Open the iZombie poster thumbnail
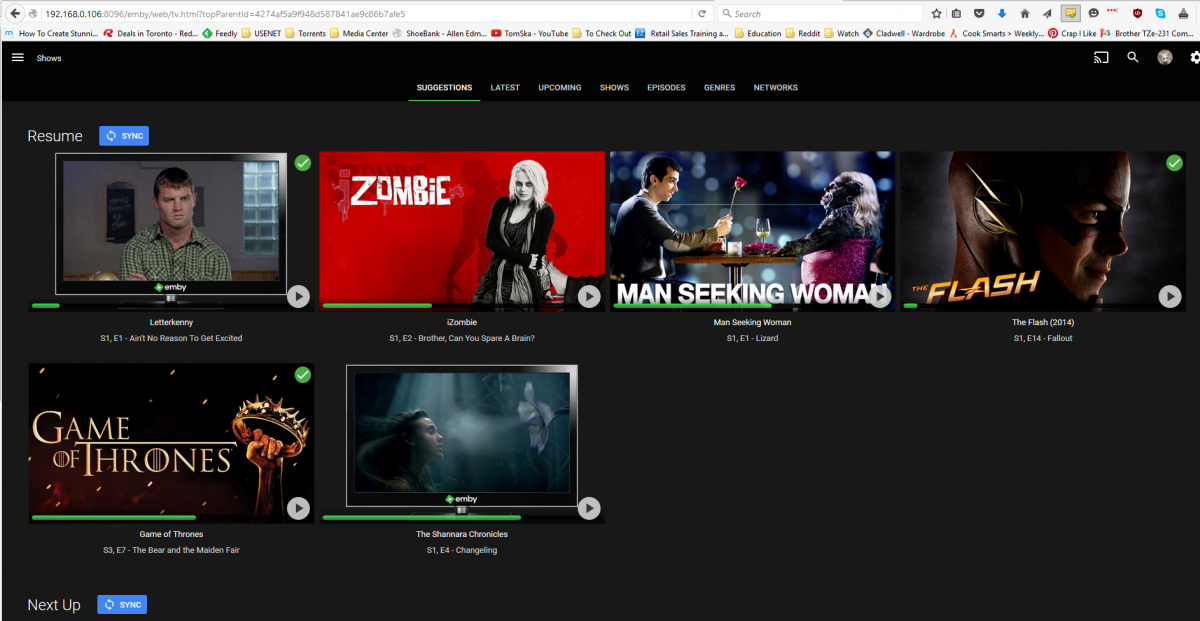 pyautogui.click(x=462, y=231)
